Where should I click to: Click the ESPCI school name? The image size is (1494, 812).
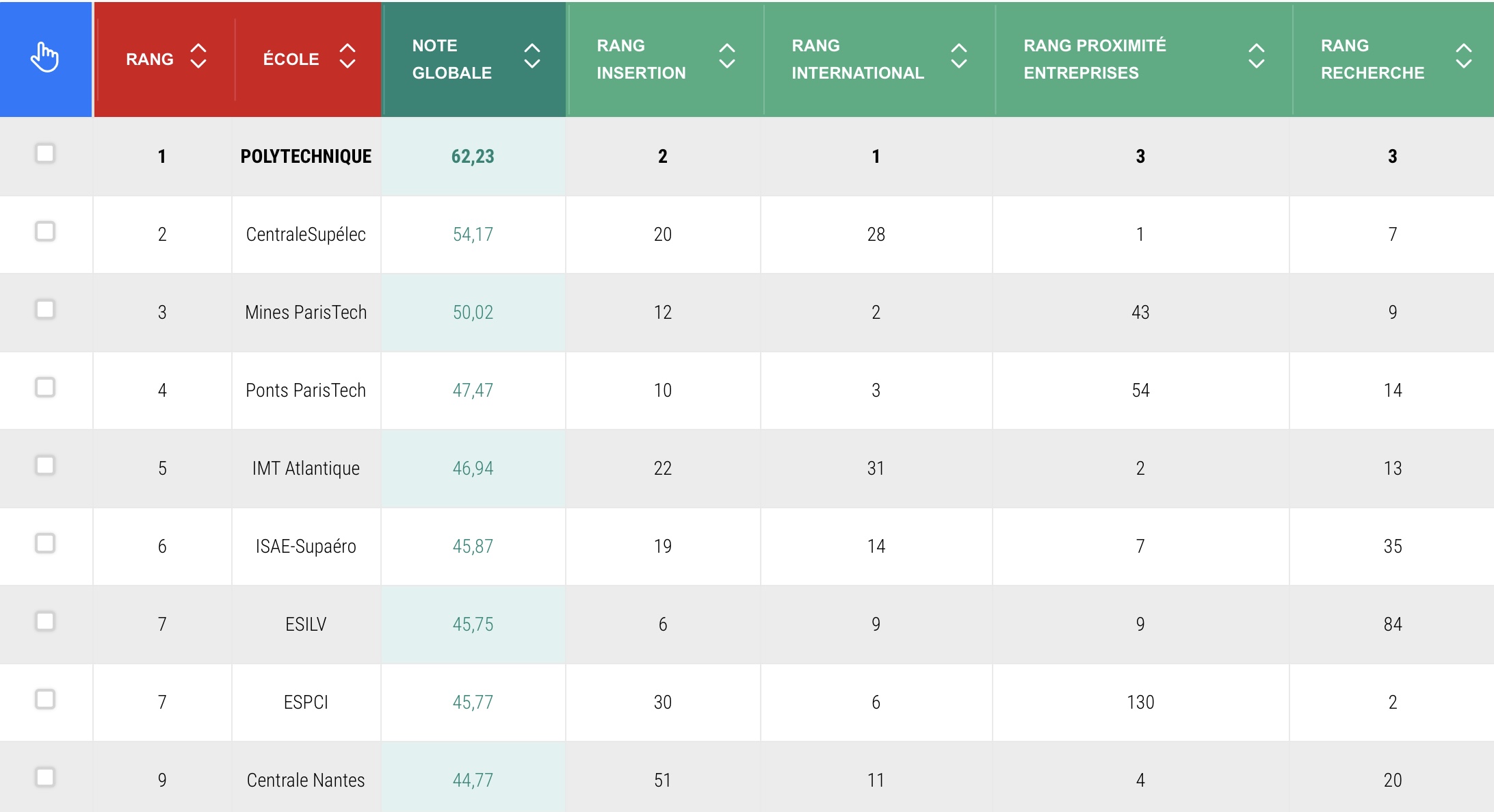coord(306,702)
